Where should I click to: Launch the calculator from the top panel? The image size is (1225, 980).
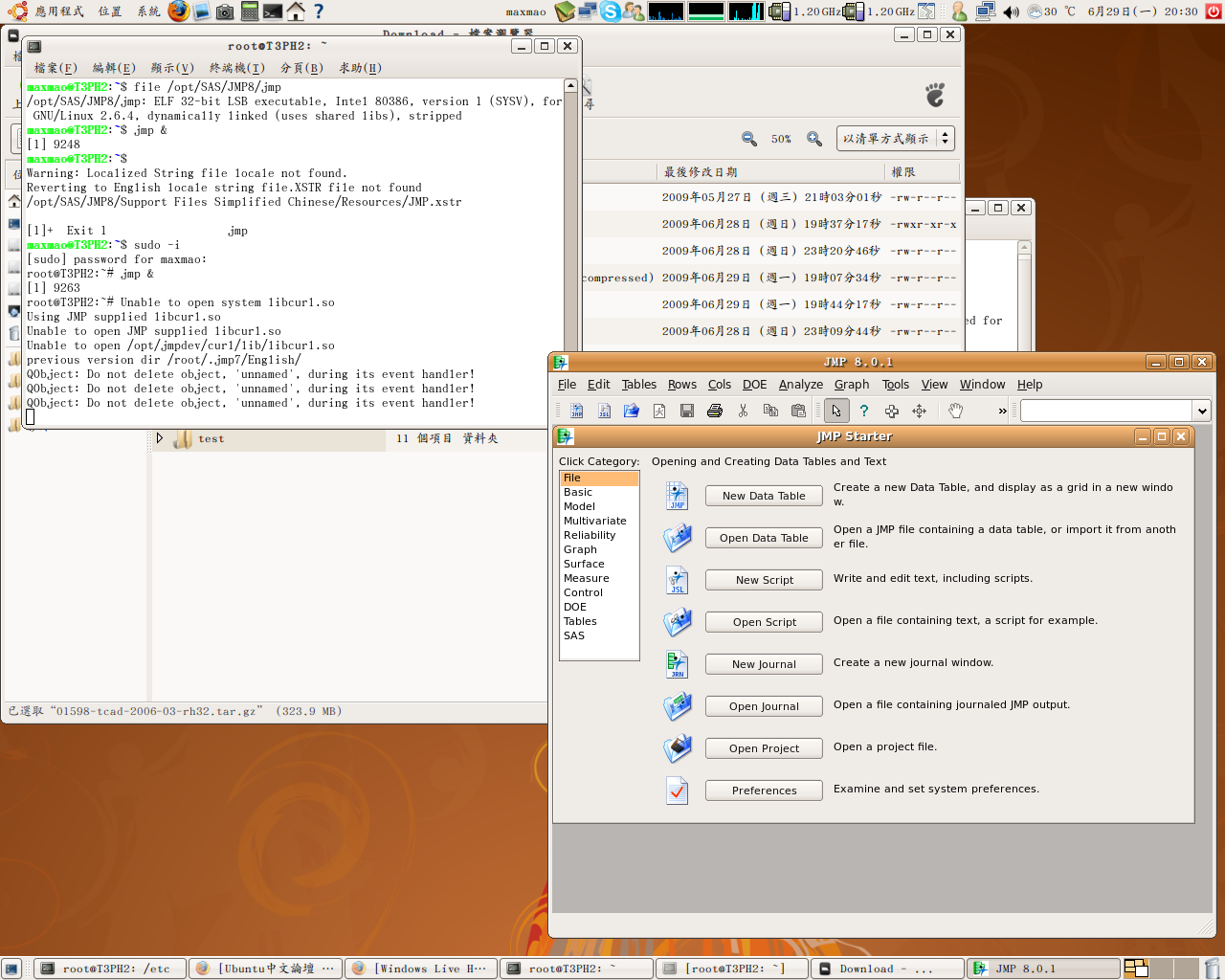[x=249, y=11]
